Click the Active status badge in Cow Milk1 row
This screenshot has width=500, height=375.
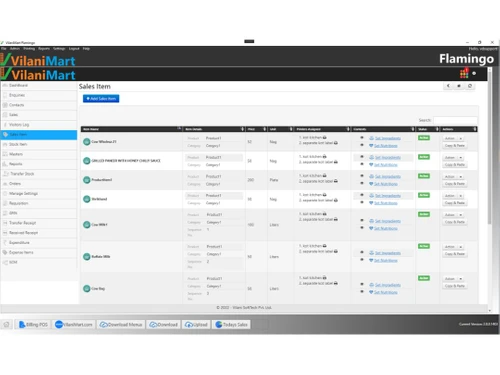pyautogui.click(x=424, y=214)
